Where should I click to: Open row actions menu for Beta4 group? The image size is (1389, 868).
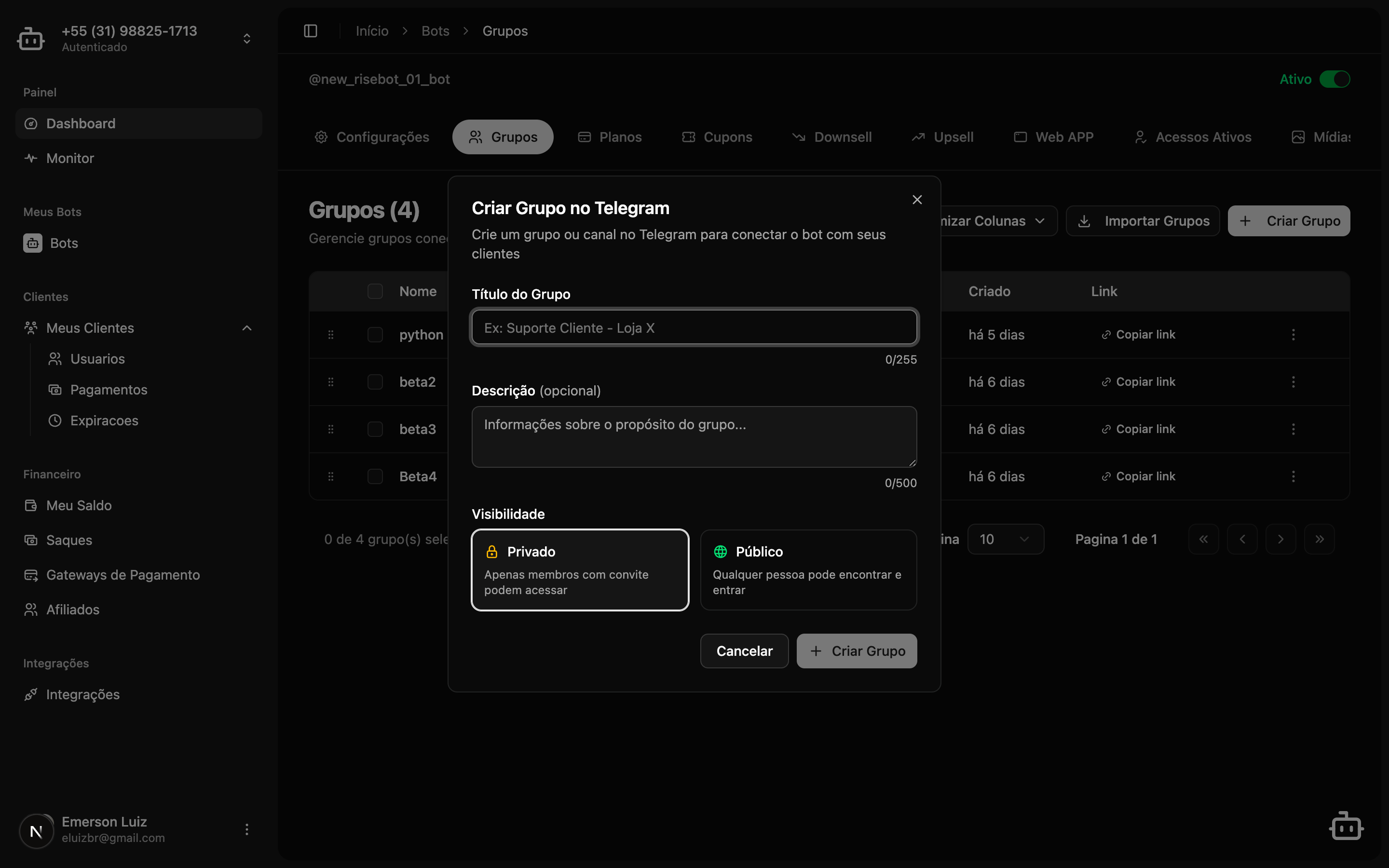[1293, 476]
